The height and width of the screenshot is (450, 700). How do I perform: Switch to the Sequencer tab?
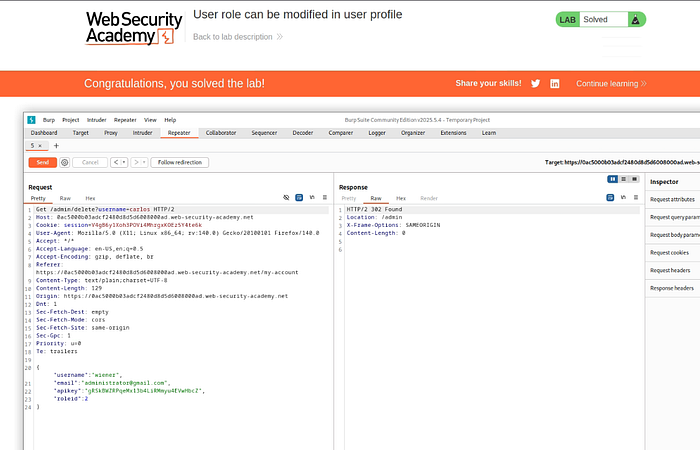(264, 133)
